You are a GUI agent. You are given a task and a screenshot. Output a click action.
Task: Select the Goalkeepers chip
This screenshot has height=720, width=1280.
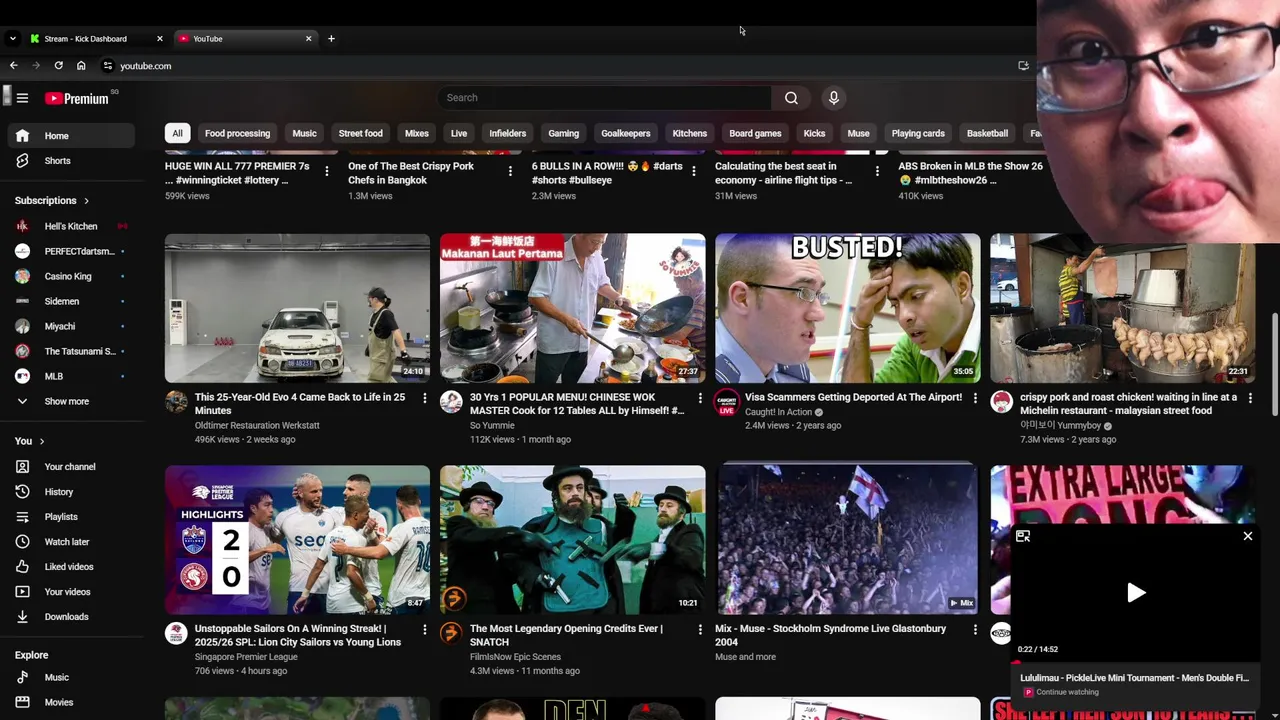(x=625, y=133)
